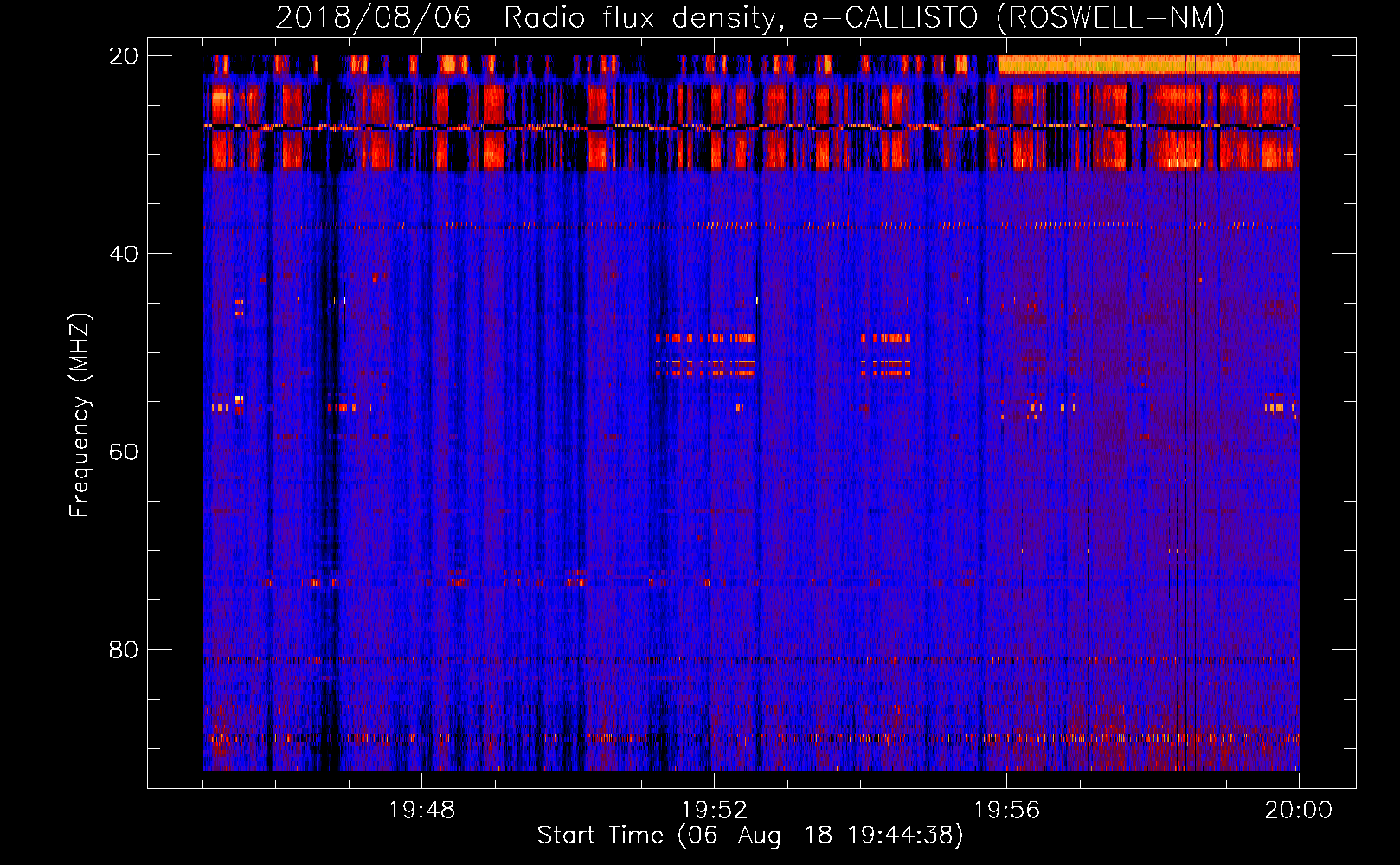The height and width of the screenshot is (865, 1400).
Task: Click the time tick label '19:56'
Action: point(1006,810)
